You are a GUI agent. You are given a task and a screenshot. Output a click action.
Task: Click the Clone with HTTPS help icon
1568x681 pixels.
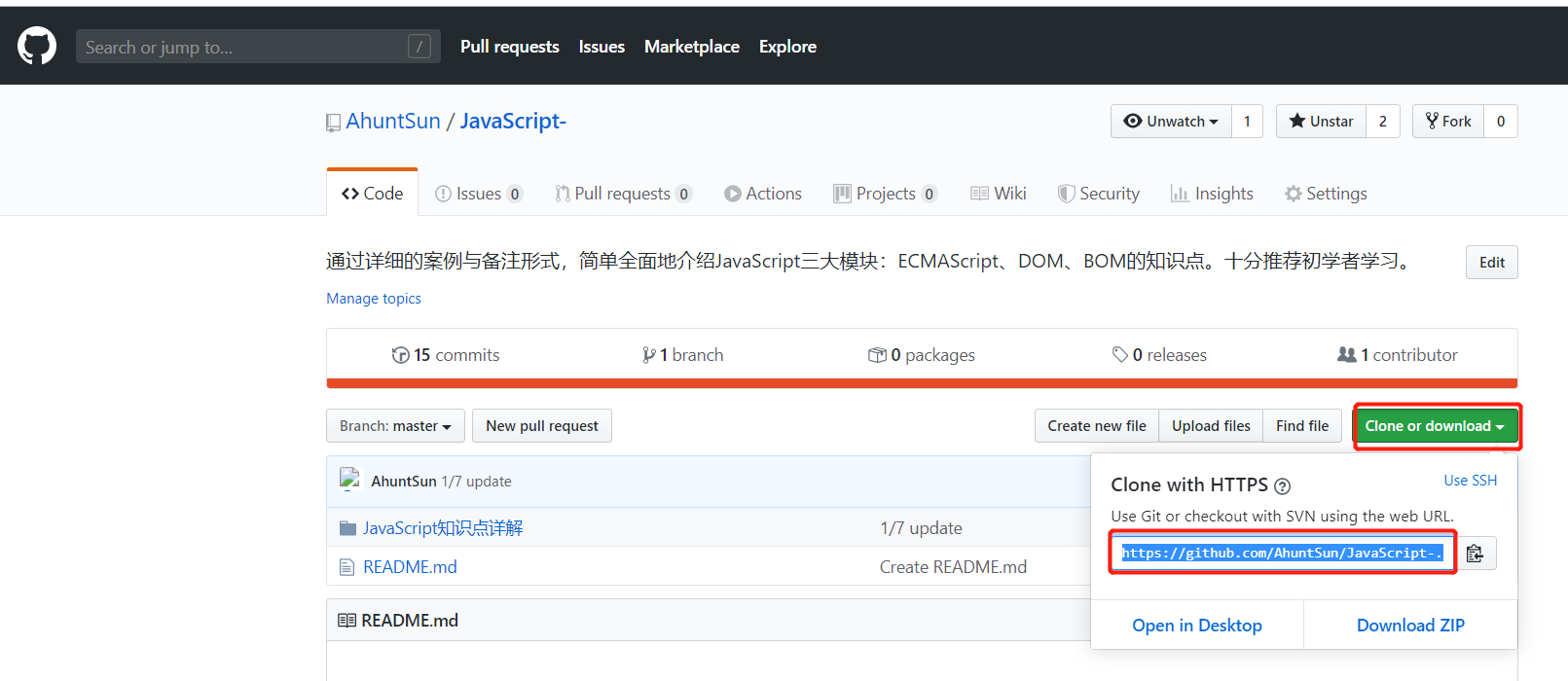tap(1283, 486)
